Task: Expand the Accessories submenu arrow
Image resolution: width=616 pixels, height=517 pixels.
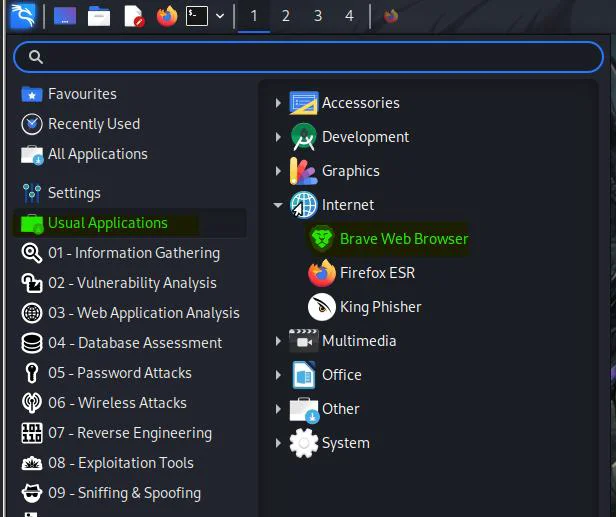Action: tap(278, 103)
